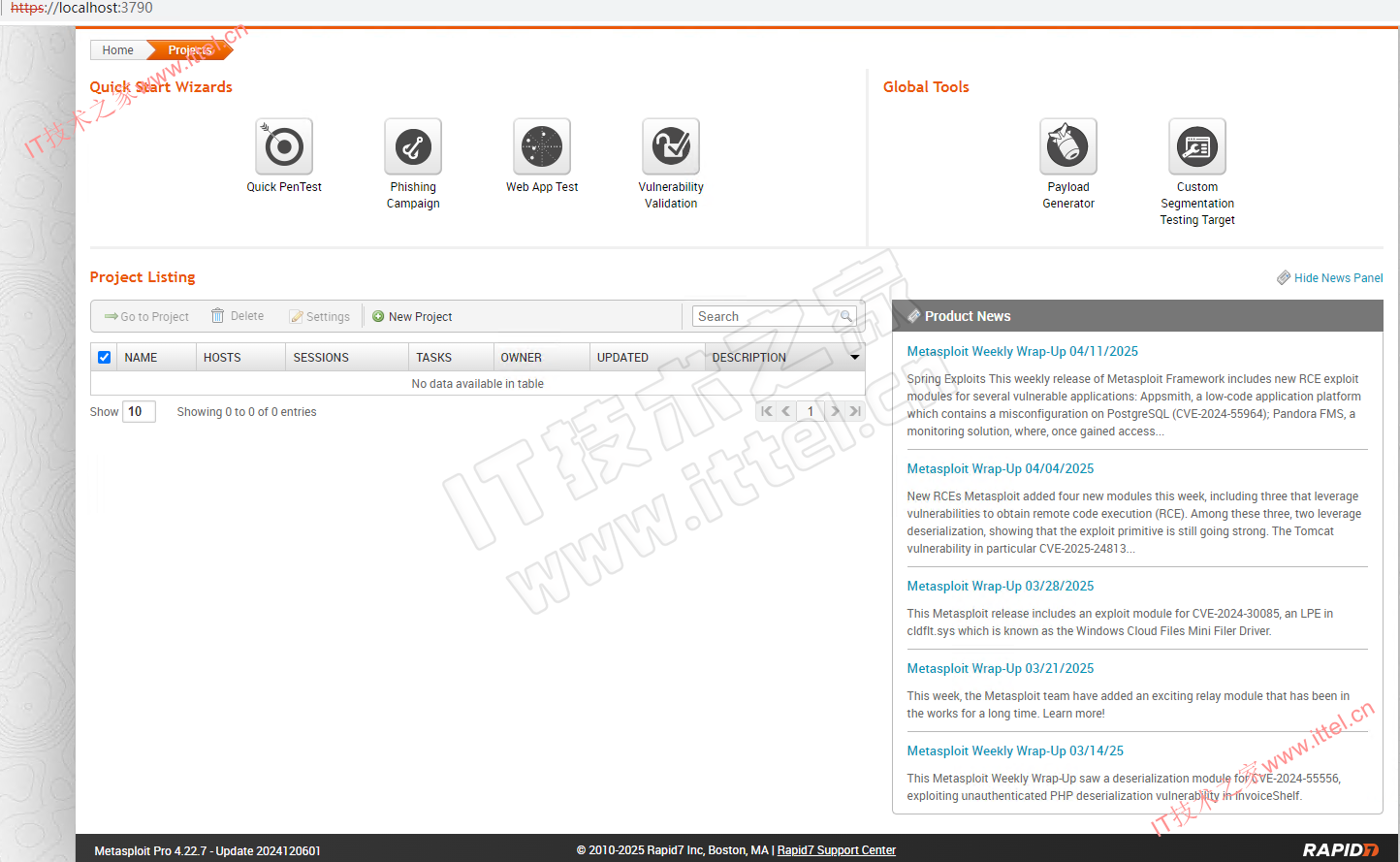The image size is (1400, 862).
Task: Open Metasploit Weekly Wrap-Up 04/11/2025 article
Action: point(1022,351)
